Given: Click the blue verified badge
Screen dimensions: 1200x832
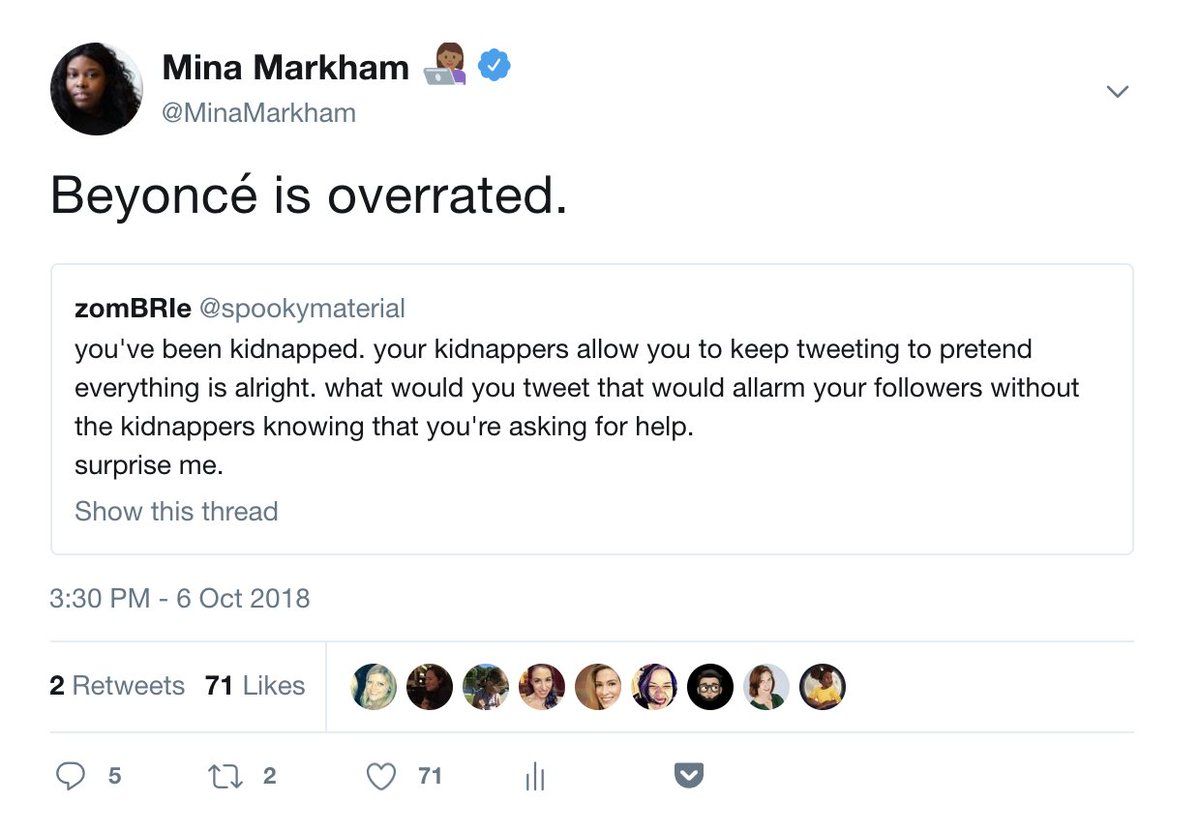Looking at the screenshot, I should tap(494, 67).
